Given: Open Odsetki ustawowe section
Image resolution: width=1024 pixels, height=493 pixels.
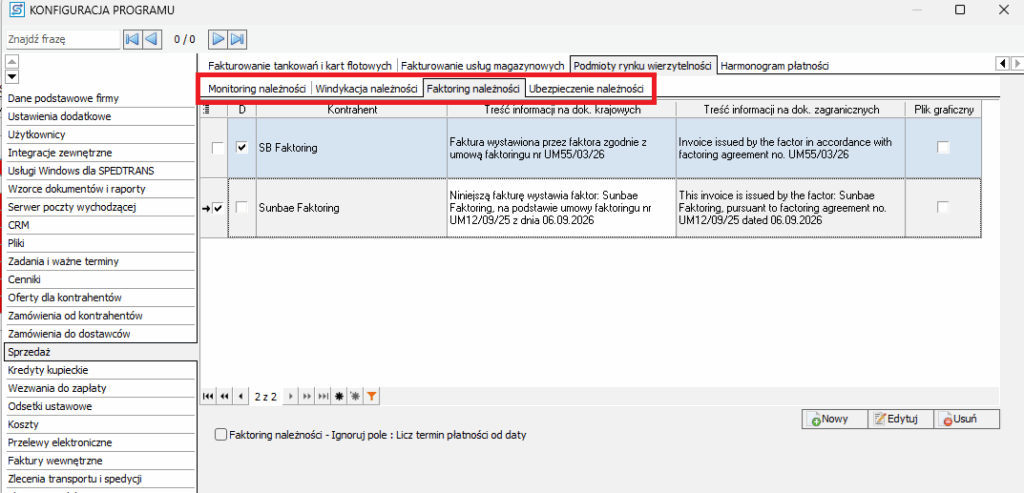Looking at the screenshot, I should (x=100, y=406).
